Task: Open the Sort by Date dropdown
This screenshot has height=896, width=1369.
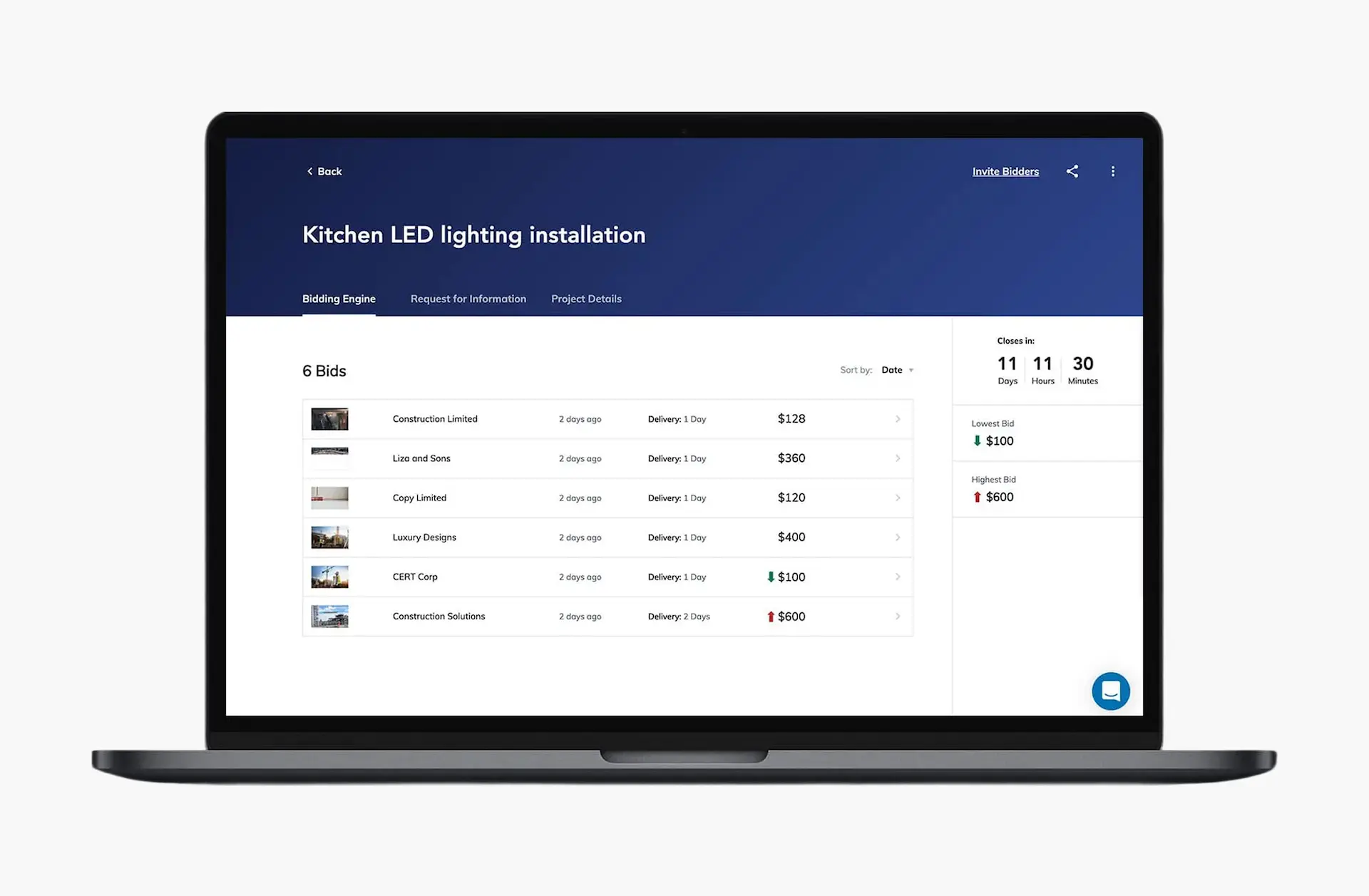Action: point(896,370)
